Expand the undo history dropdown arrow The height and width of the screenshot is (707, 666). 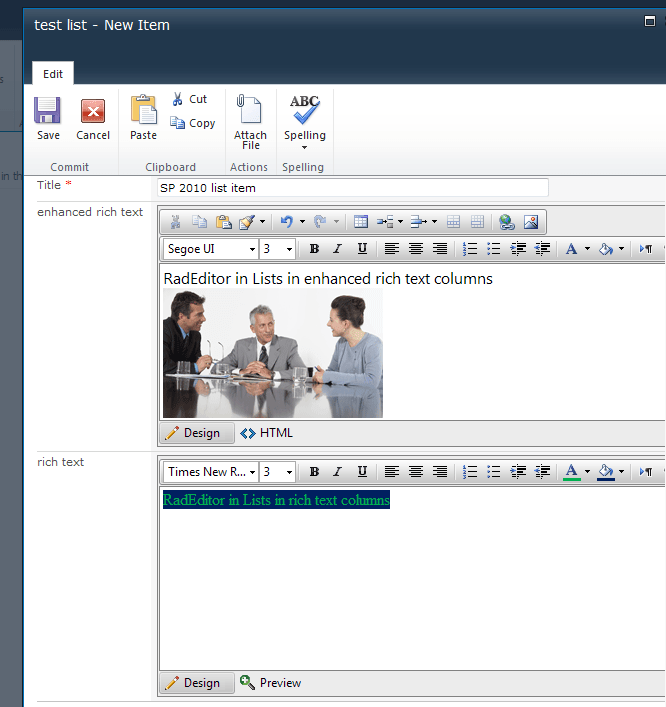pos(302,221)
